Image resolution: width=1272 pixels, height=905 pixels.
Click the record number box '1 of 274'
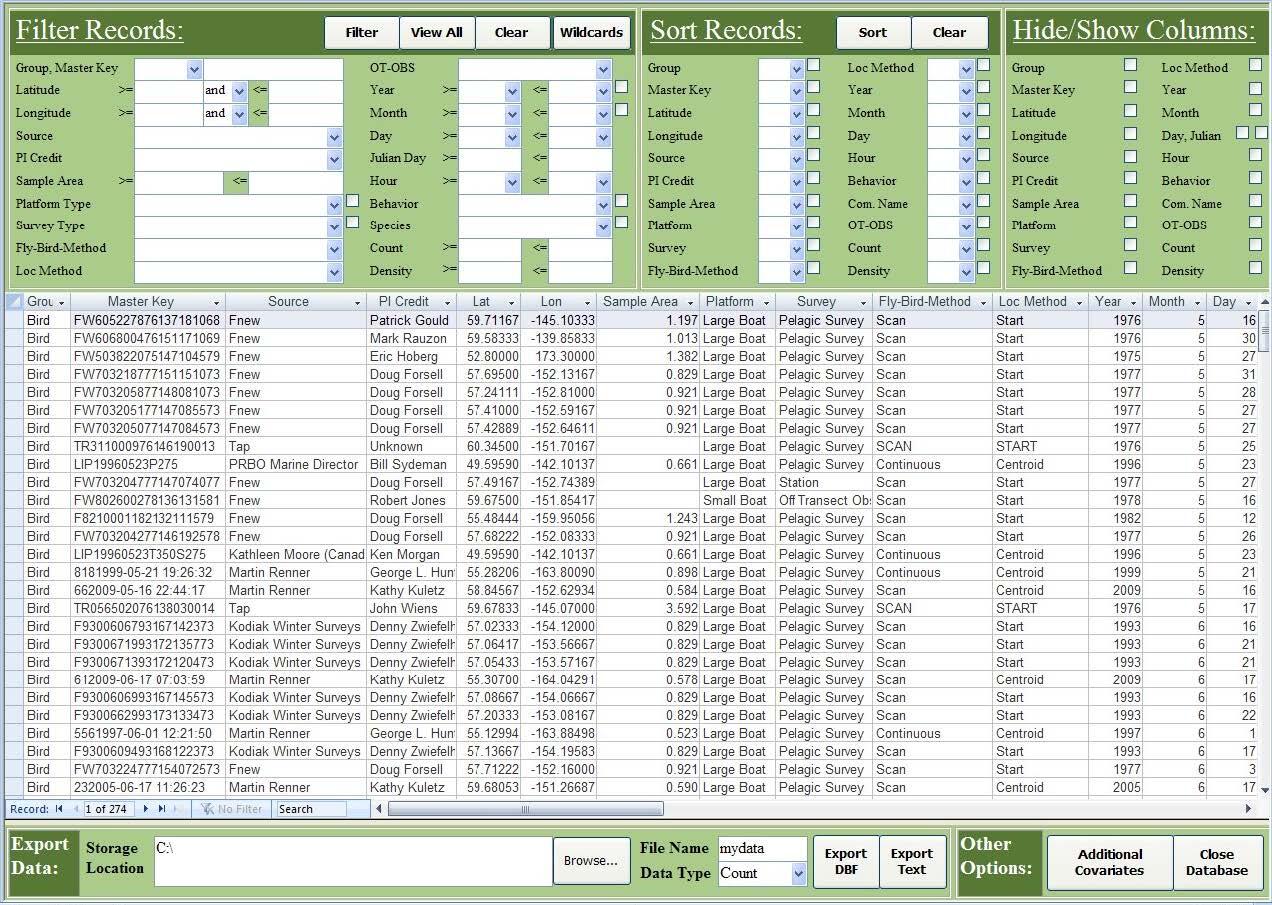(x=109, y=809)
